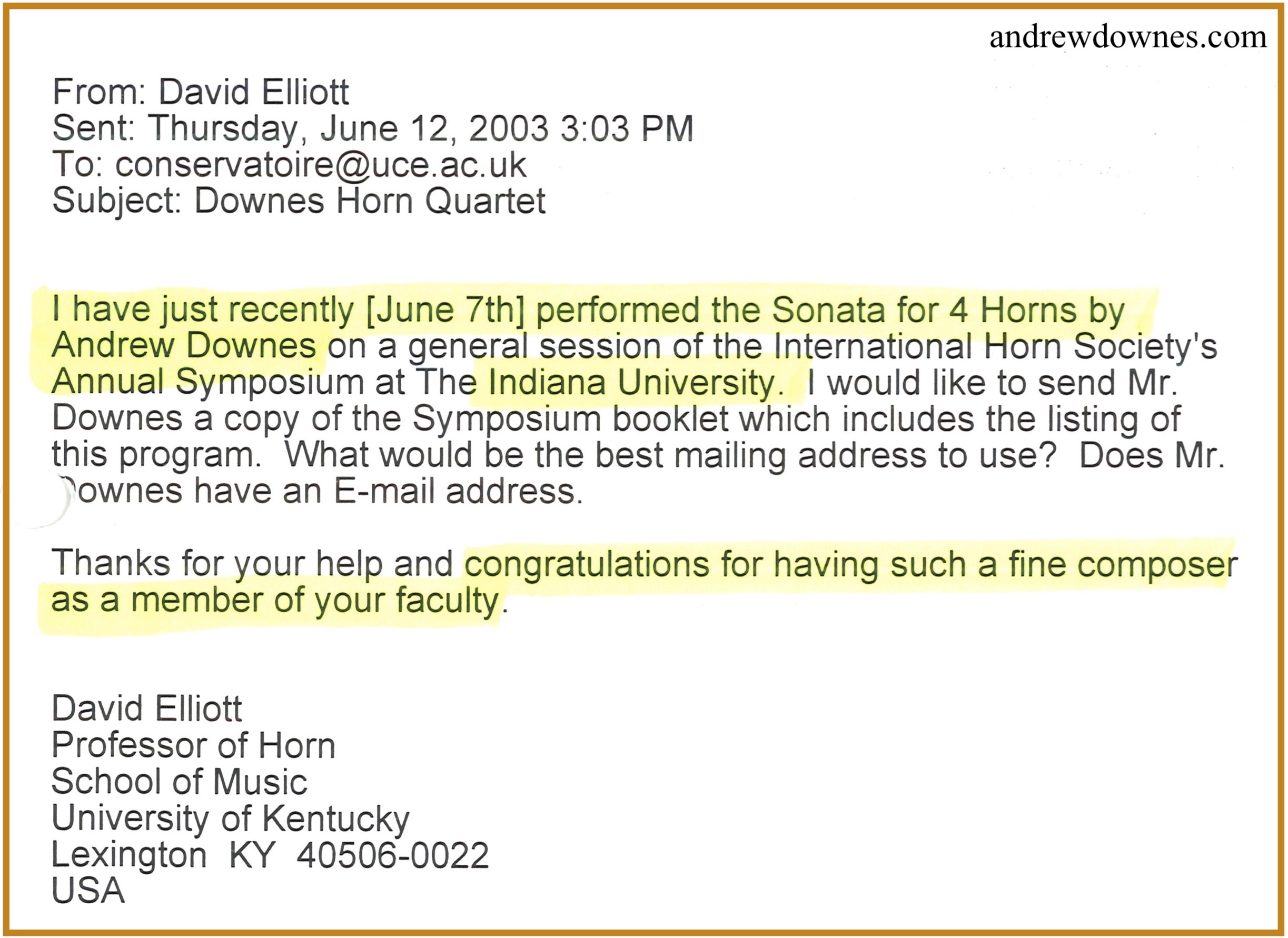Image resolution: width=1288 pixels, height=938 pixels.
Task: Click the highlighted name Andrew Downes
Action: [x=184, y=346]
